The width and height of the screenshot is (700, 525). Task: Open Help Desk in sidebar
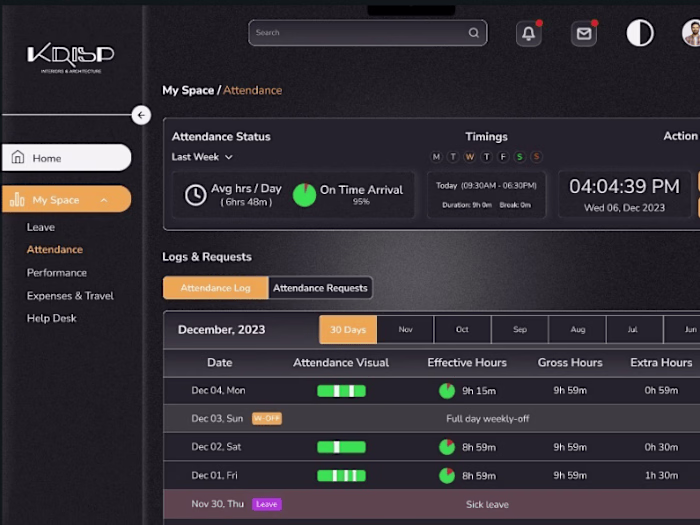(x=51, y=318)
